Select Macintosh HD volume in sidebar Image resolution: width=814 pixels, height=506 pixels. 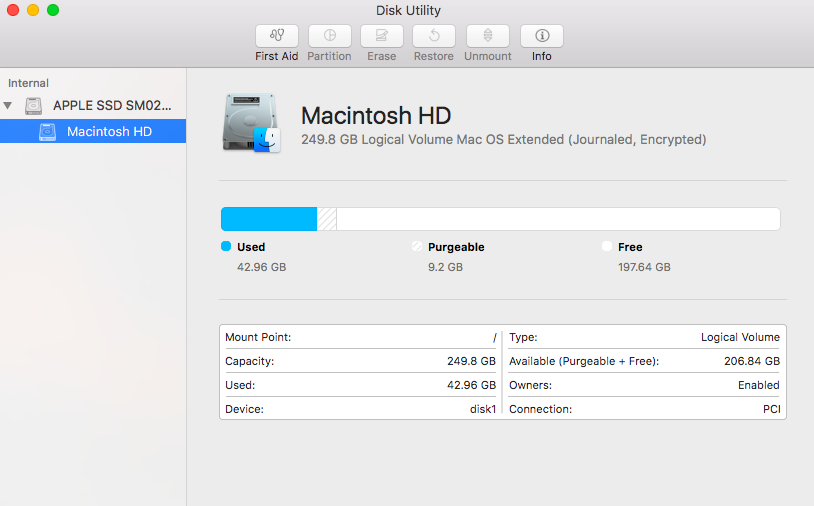[x=93, y=131]
